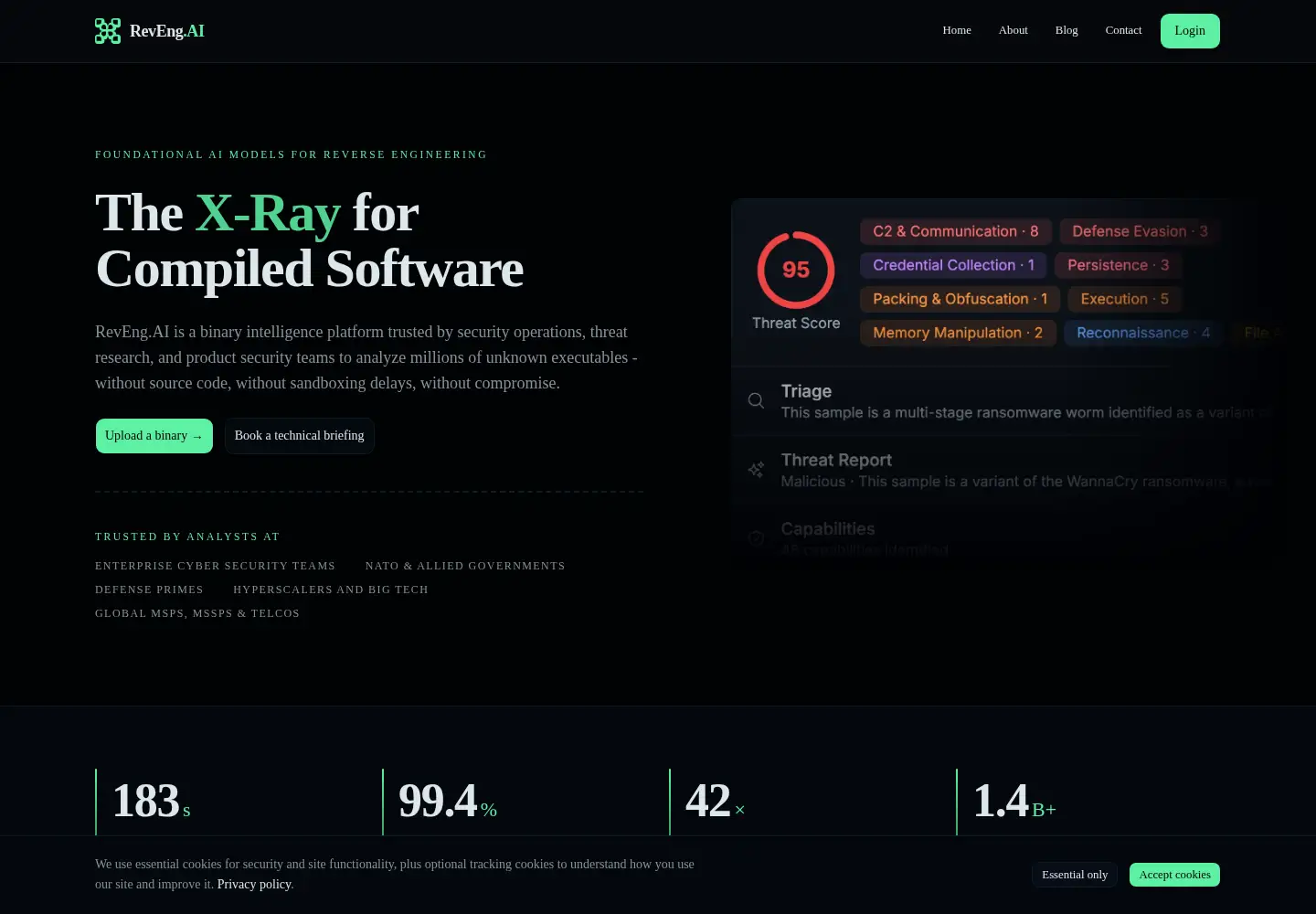
Task: Click the Execution tag
Action: 1125,299
